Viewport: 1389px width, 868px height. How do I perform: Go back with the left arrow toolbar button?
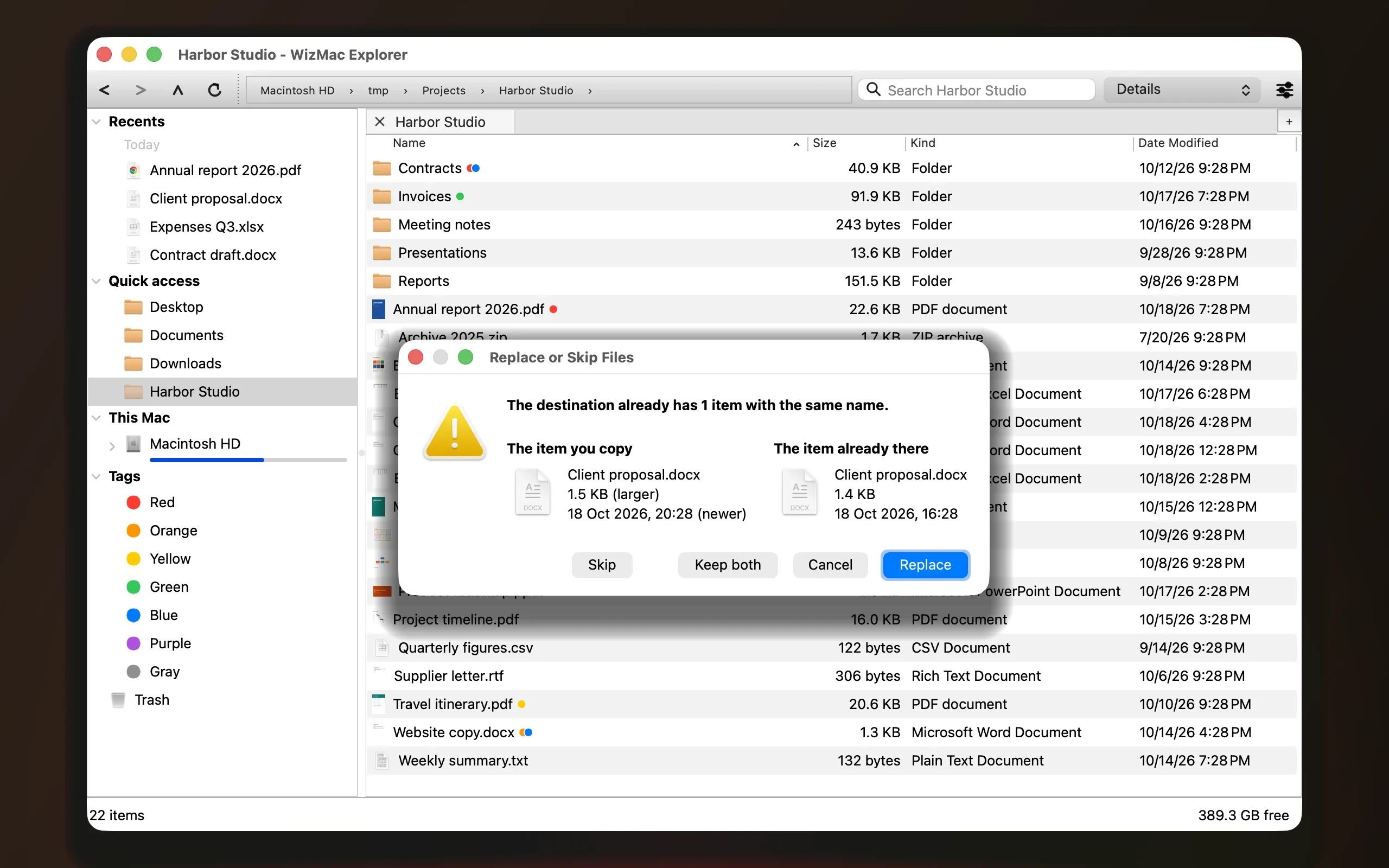pos(105,90)
